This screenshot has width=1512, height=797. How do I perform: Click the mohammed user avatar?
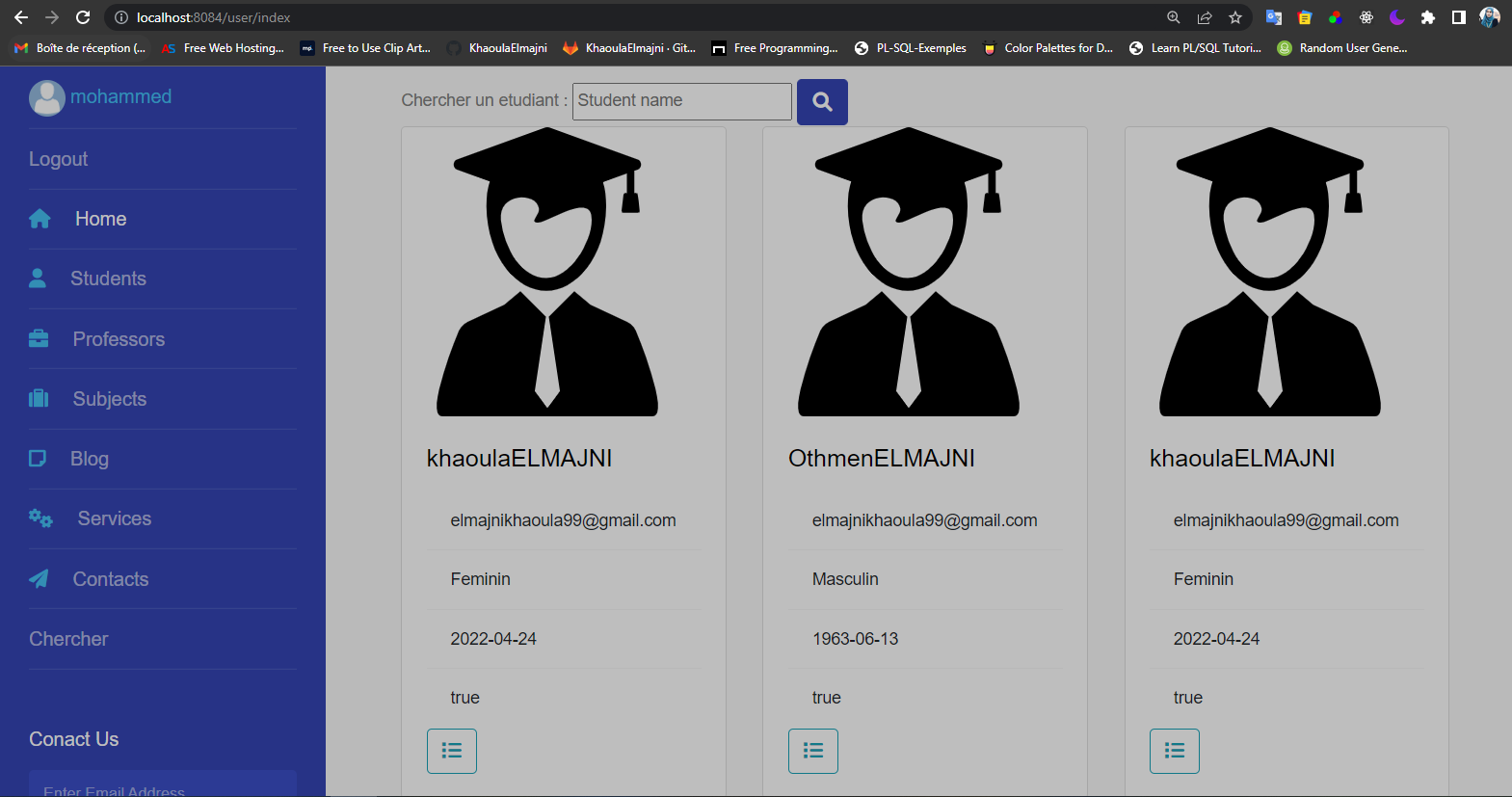click(46, 97)
